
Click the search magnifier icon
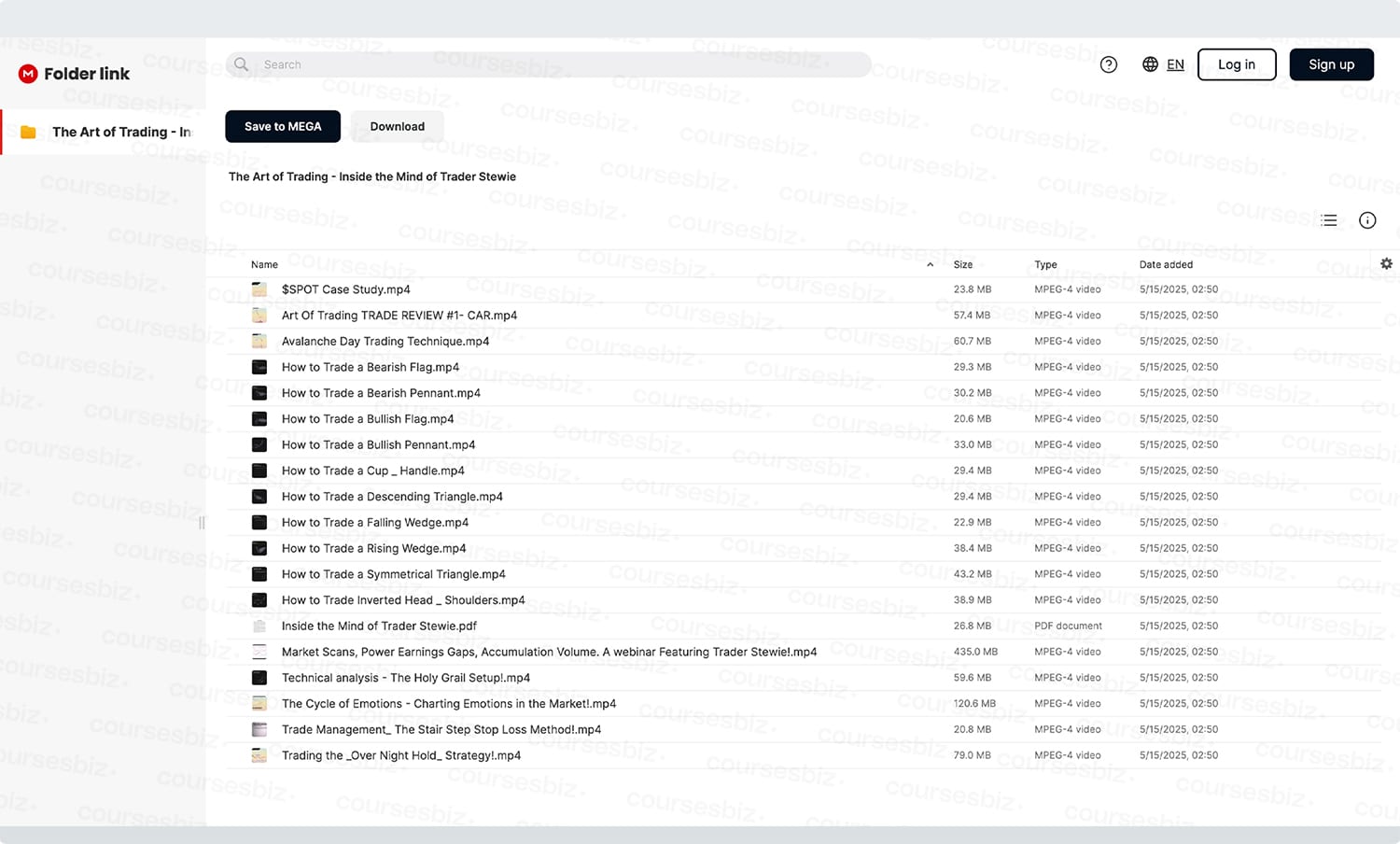(242, 64)
